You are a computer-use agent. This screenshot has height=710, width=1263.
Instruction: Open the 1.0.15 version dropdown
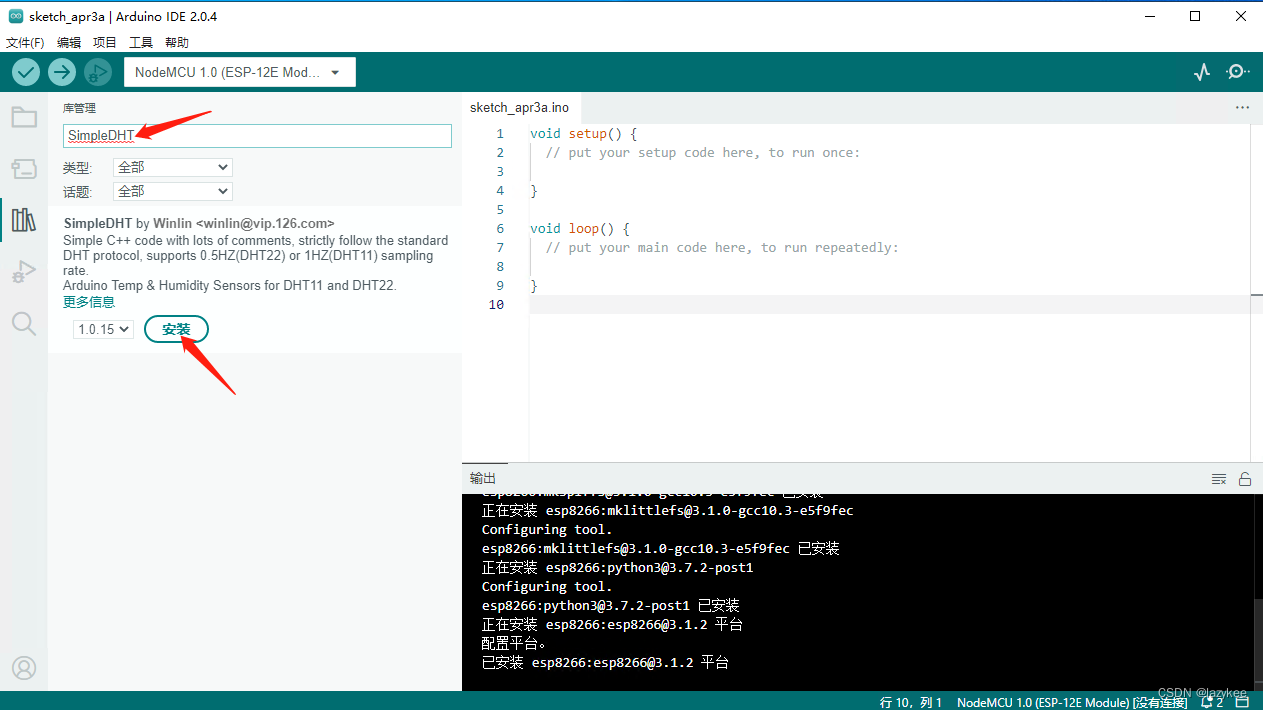point(102,328)
